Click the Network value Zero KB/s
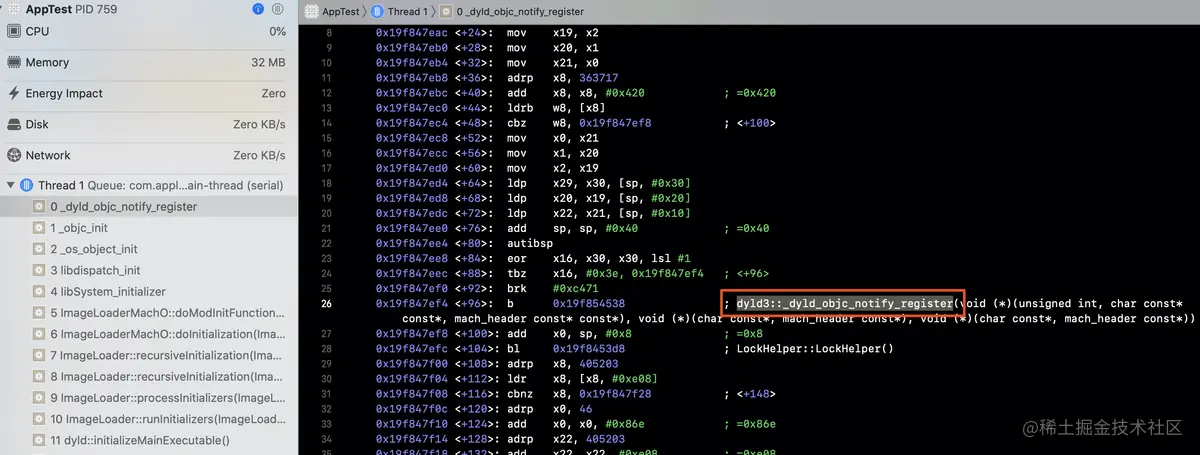The image size is (1200, 455). click(x=259, y=155)
